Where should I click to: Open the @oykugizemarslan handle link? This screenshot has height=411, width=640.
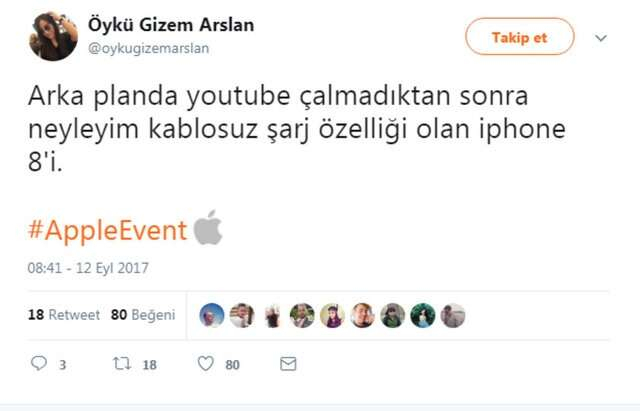pos(149,49)
